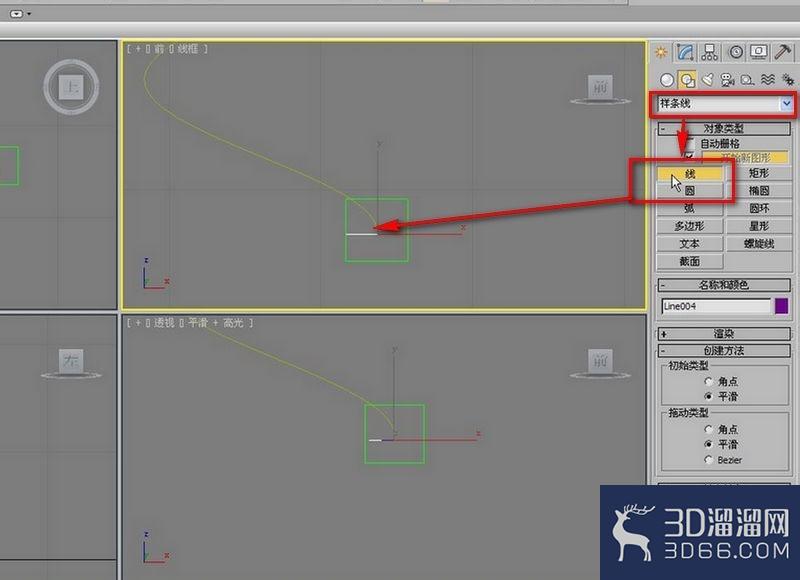Toggle the 自动栅格 checkbox
This screenshot has width=800, height=580.
pyautogui.click(x=690, y=143)
